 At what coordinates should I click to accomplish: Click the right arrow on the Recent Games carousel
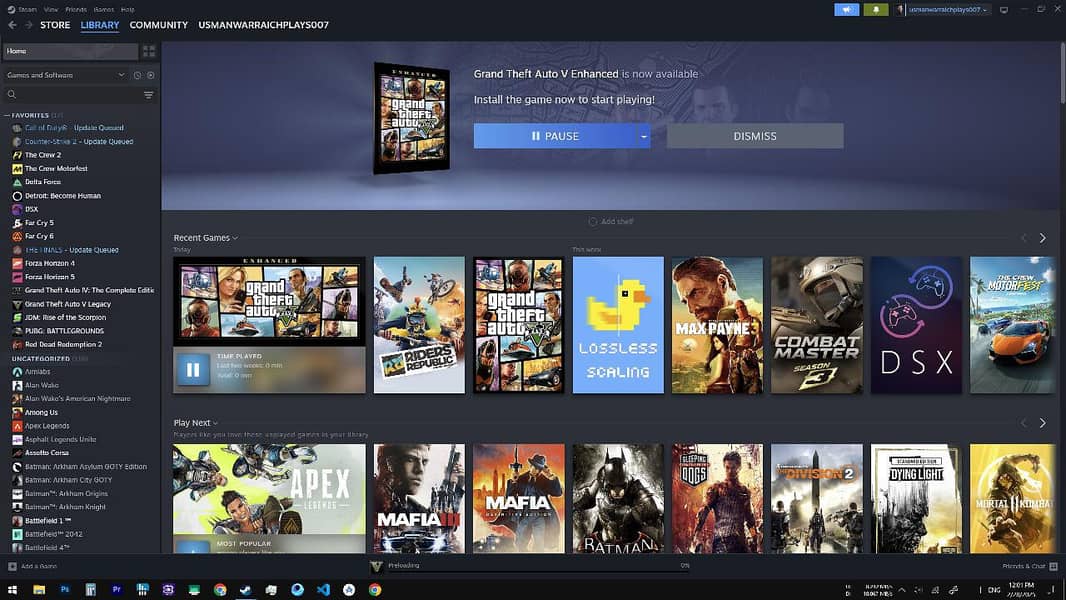coord(1042,237)
